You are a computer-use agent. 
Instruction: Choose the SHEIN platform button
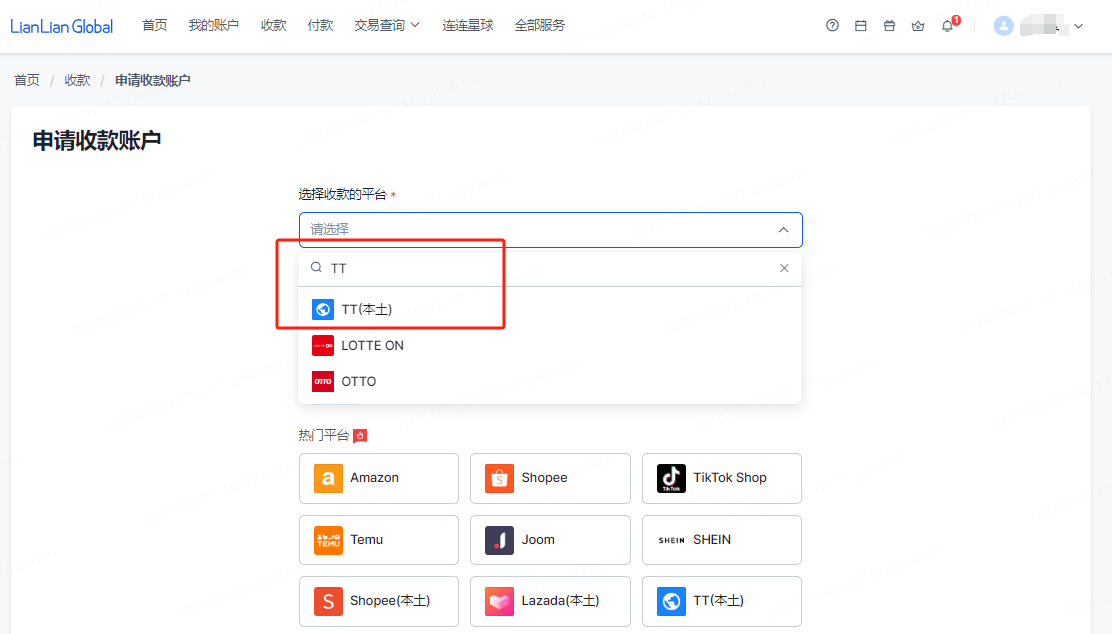tap(722, 540)
